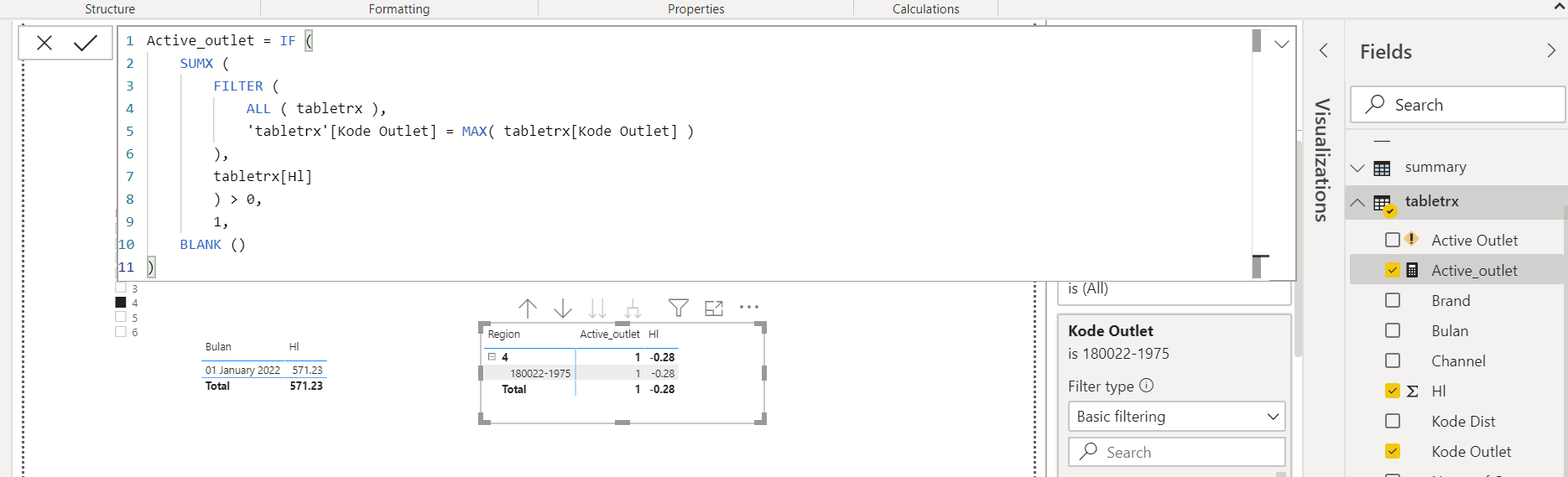The image size is (1568, 477).
Task: Click the filter values Search box
Action: 1176,453
